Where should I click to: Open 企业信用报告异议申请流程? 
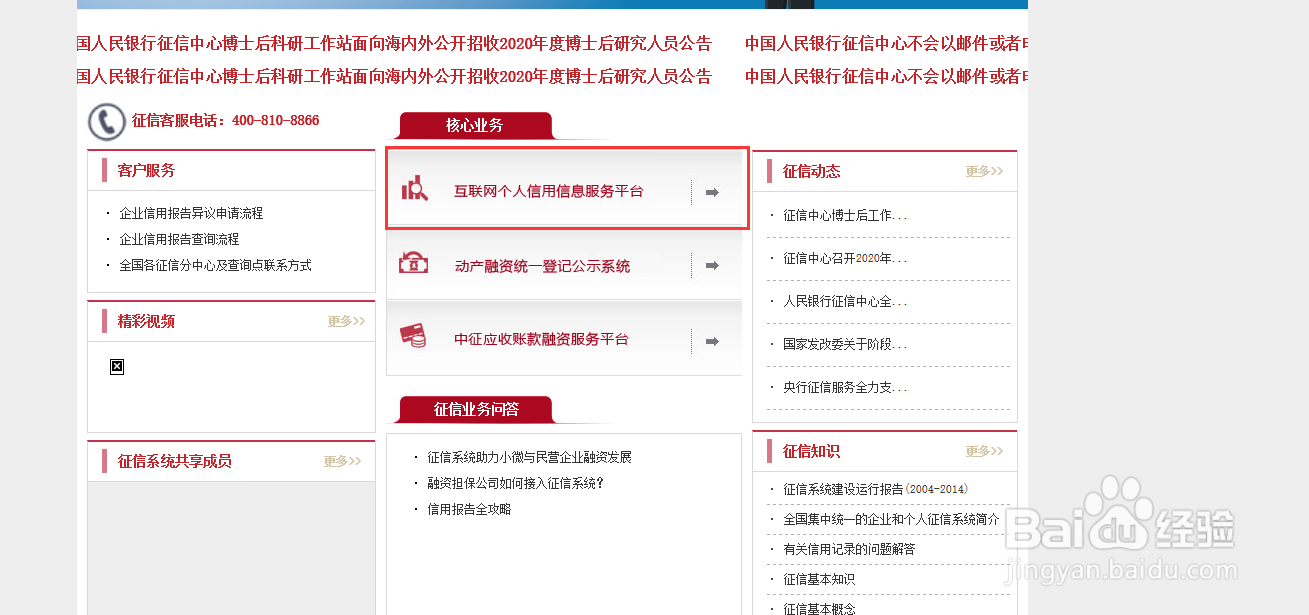click(191, 213)
